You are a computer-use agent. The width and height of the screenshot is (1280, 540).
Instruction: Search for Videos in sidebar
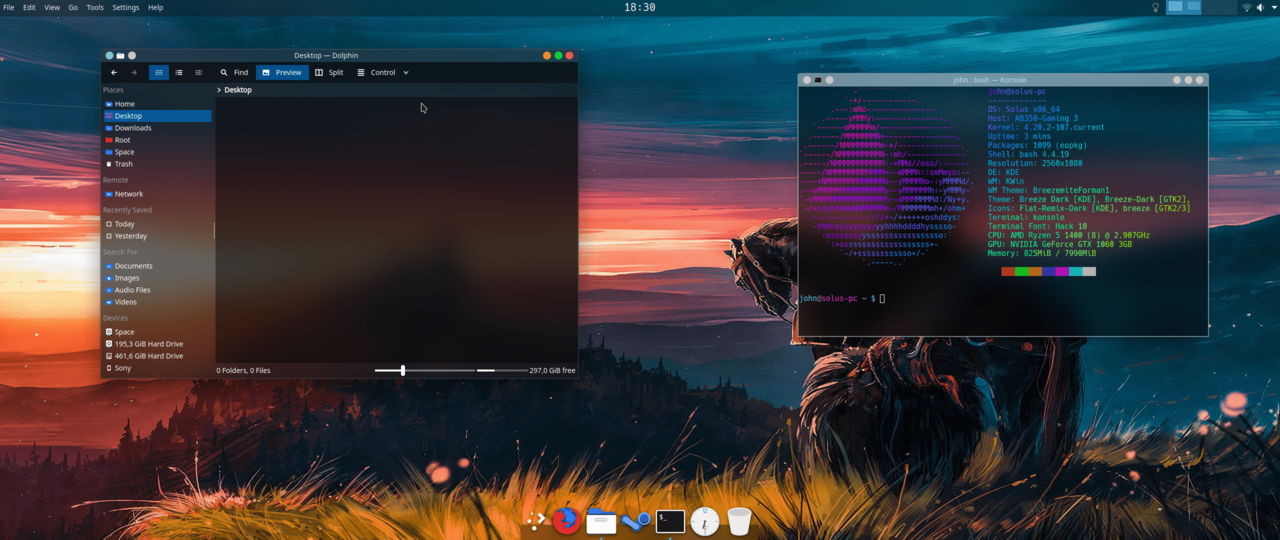[157, 302]
